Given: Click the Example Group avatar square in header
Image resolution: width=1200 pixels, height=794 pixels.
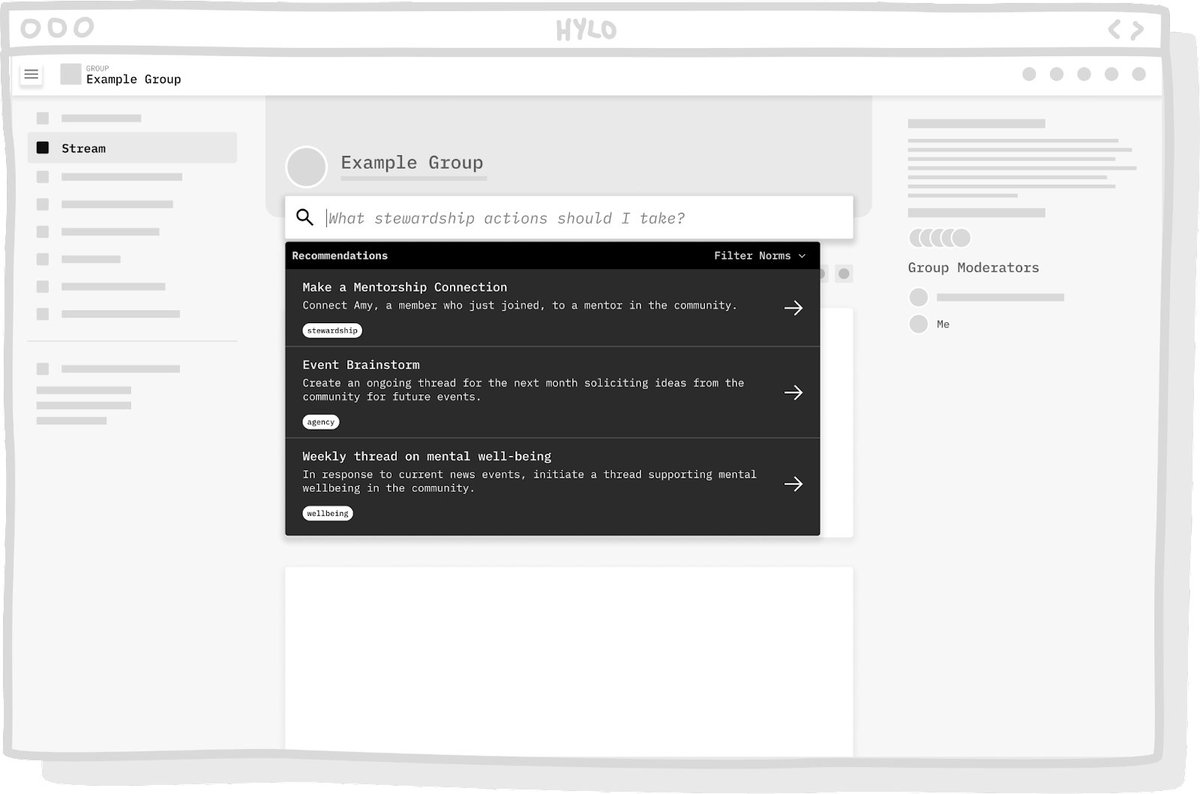Looking at the screenshot, I should 70,74.
